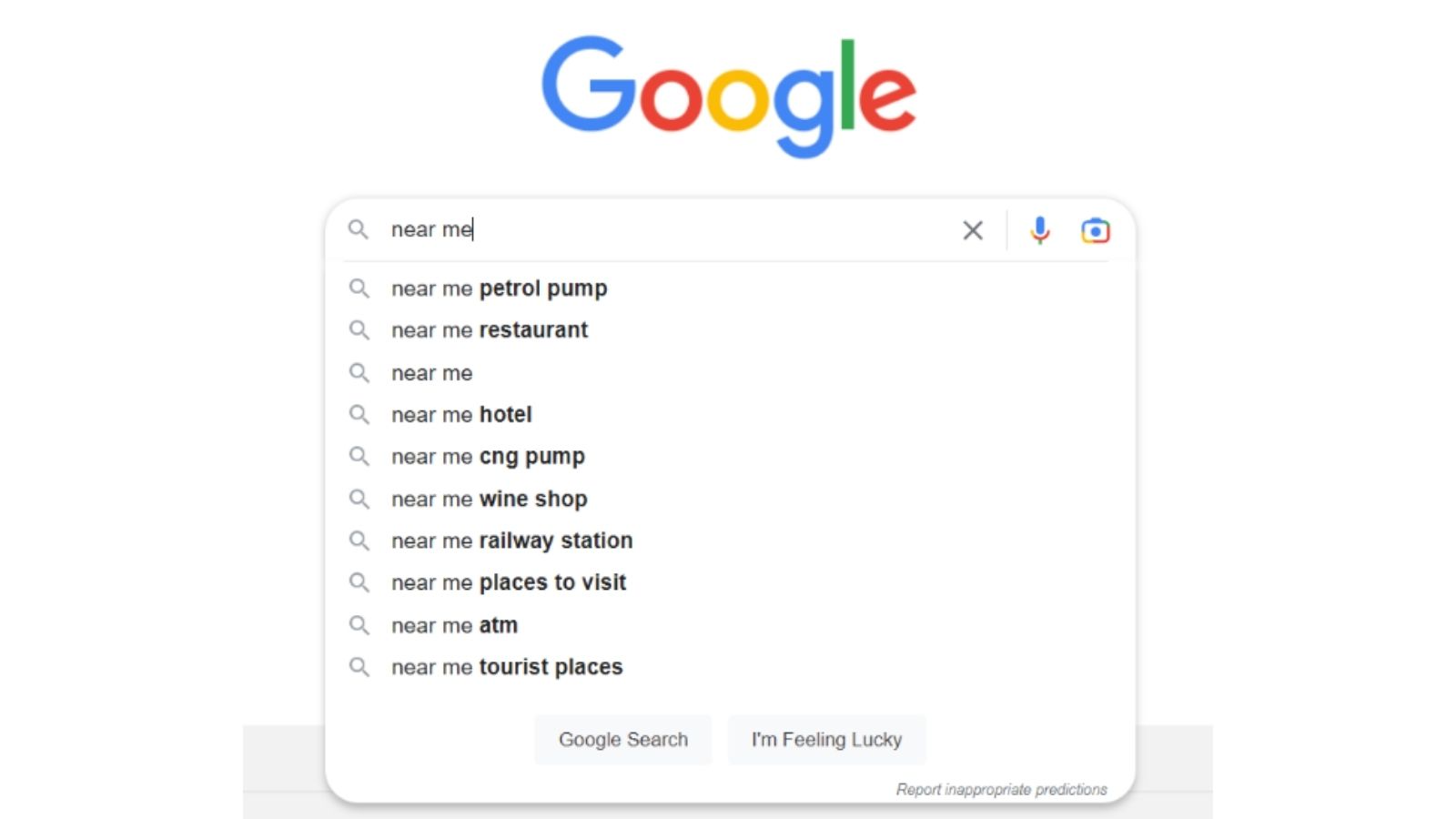Pick the near me atm suggestion
The image size is (1456, 819).
(730, 625)
